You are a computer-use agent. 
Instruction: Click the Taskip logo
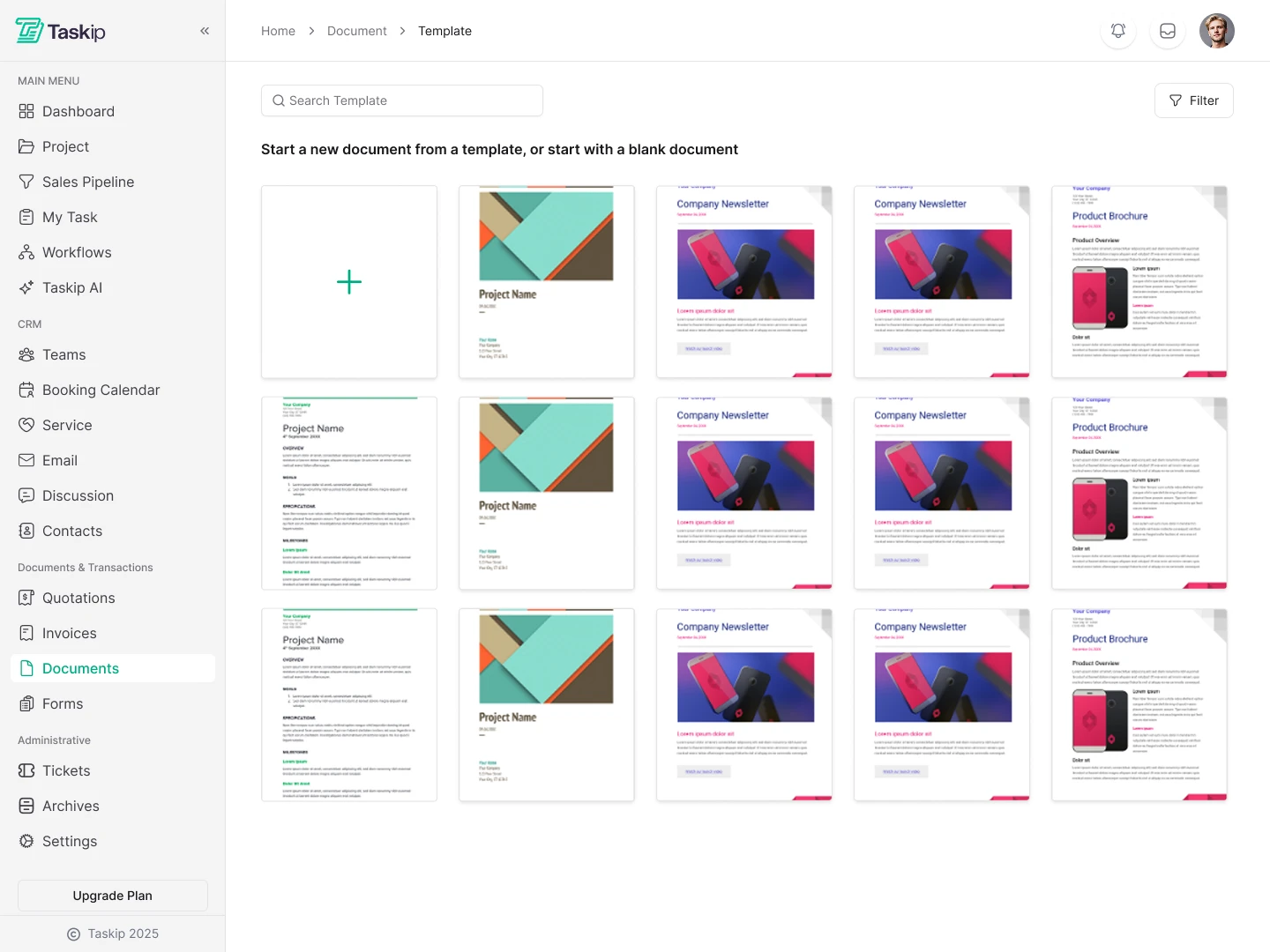(61, 31)
